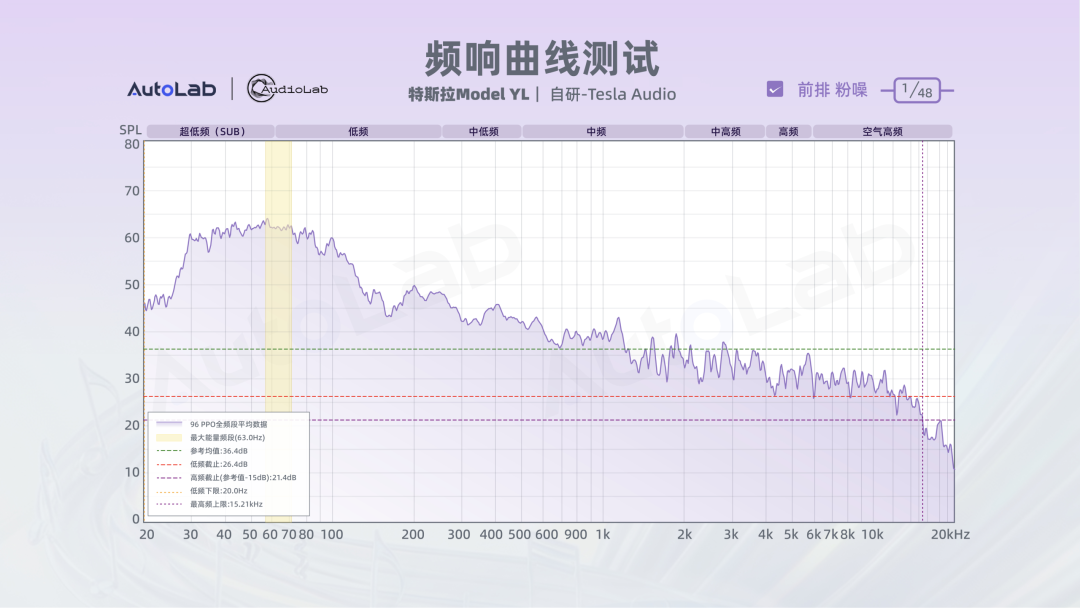Select the 低频 band header
The height and width of the screenshot is (608, 1080).
point(358,131)
